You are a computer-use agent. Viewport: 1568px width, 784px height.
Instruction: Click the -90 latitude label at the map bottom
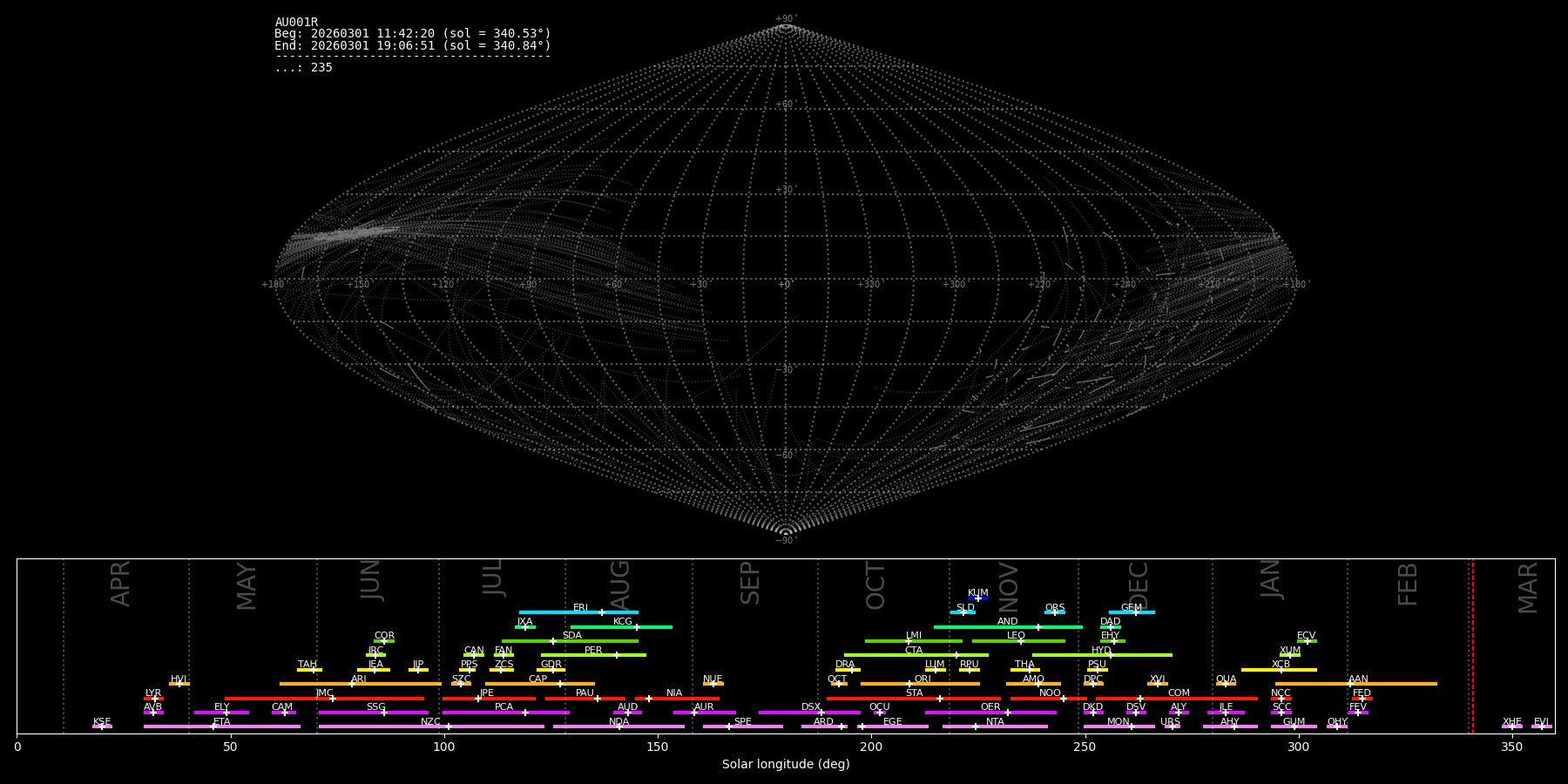pos(786,541)
